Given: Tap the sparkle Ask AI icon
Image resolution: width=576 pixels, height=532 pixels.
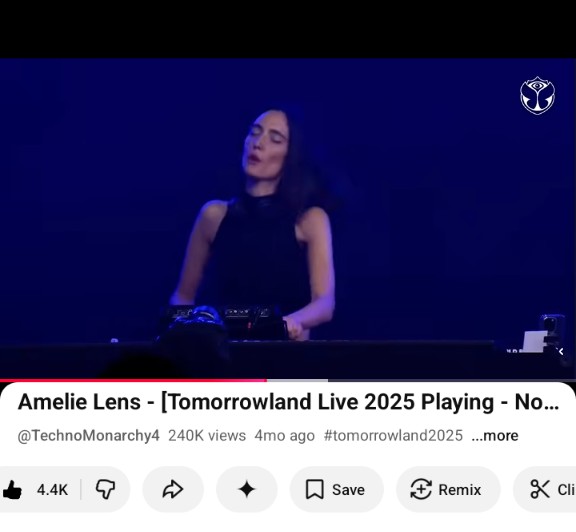Looking at the screenshot, I should point(246,489).
